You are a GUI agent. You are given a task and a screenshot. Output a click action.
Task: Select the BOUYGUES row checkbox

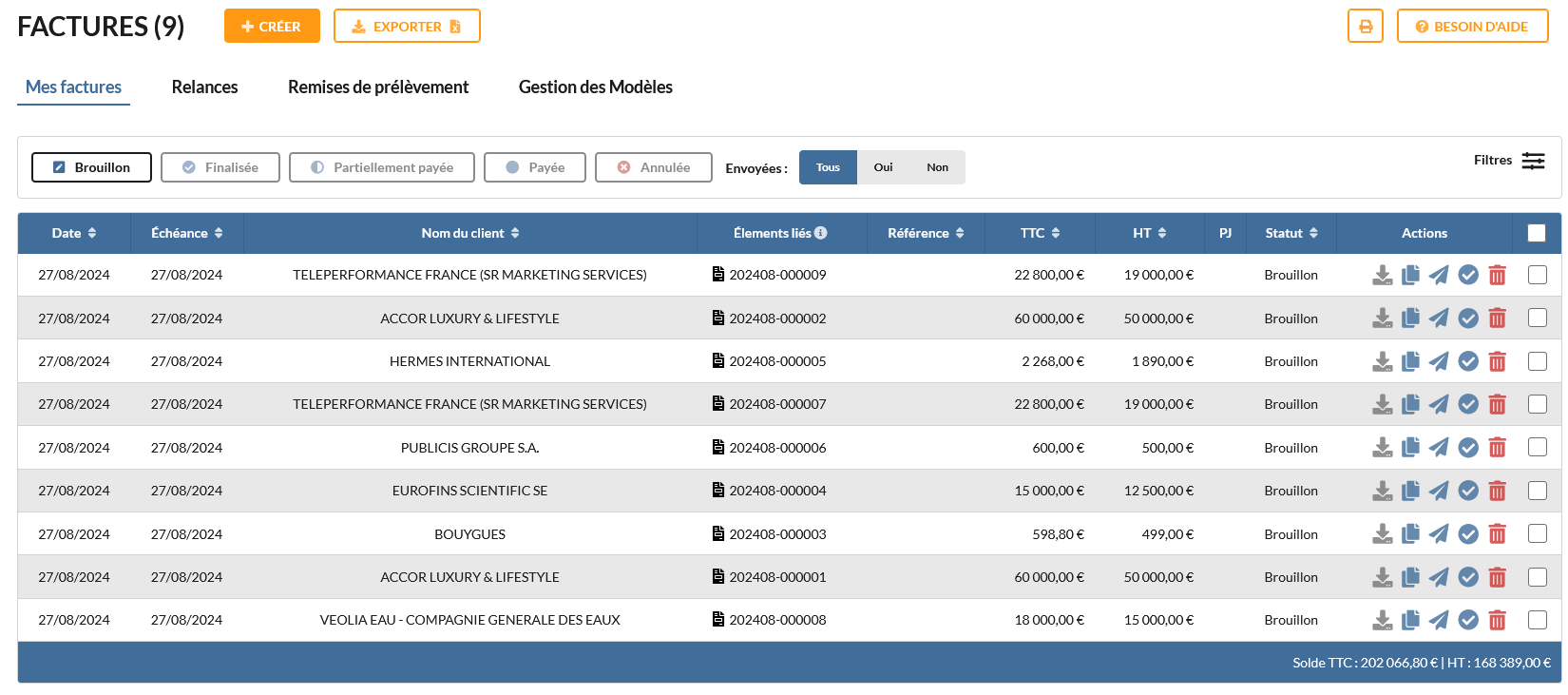click(1538, 534)
